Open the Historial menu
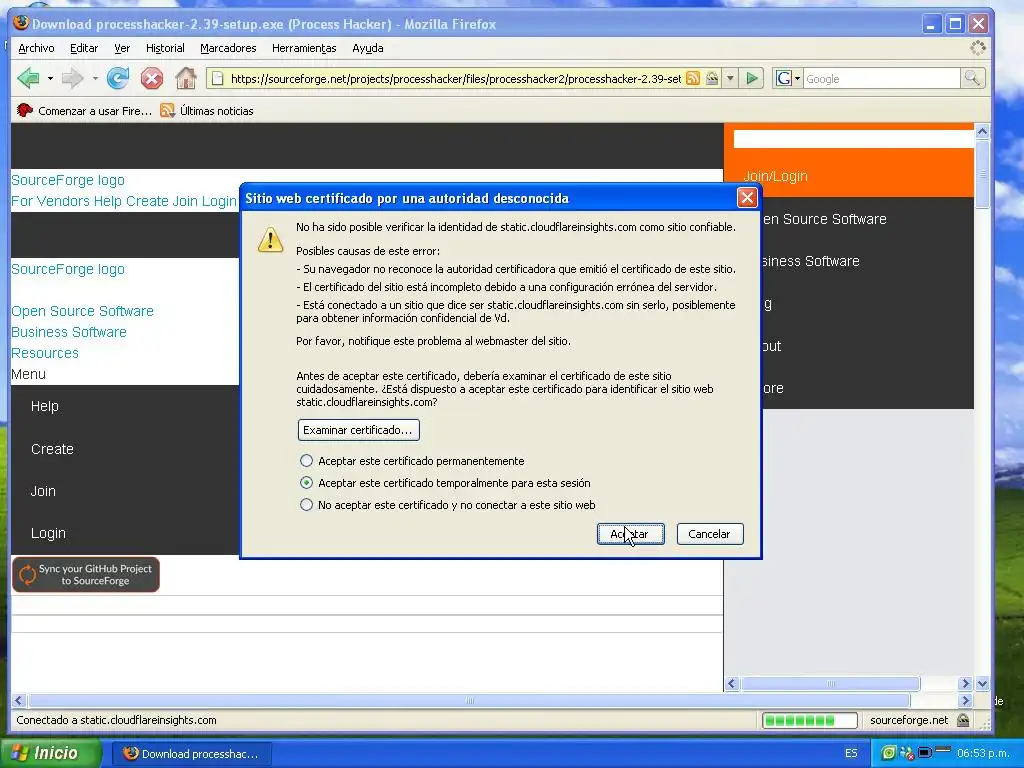 pos(165,48)
